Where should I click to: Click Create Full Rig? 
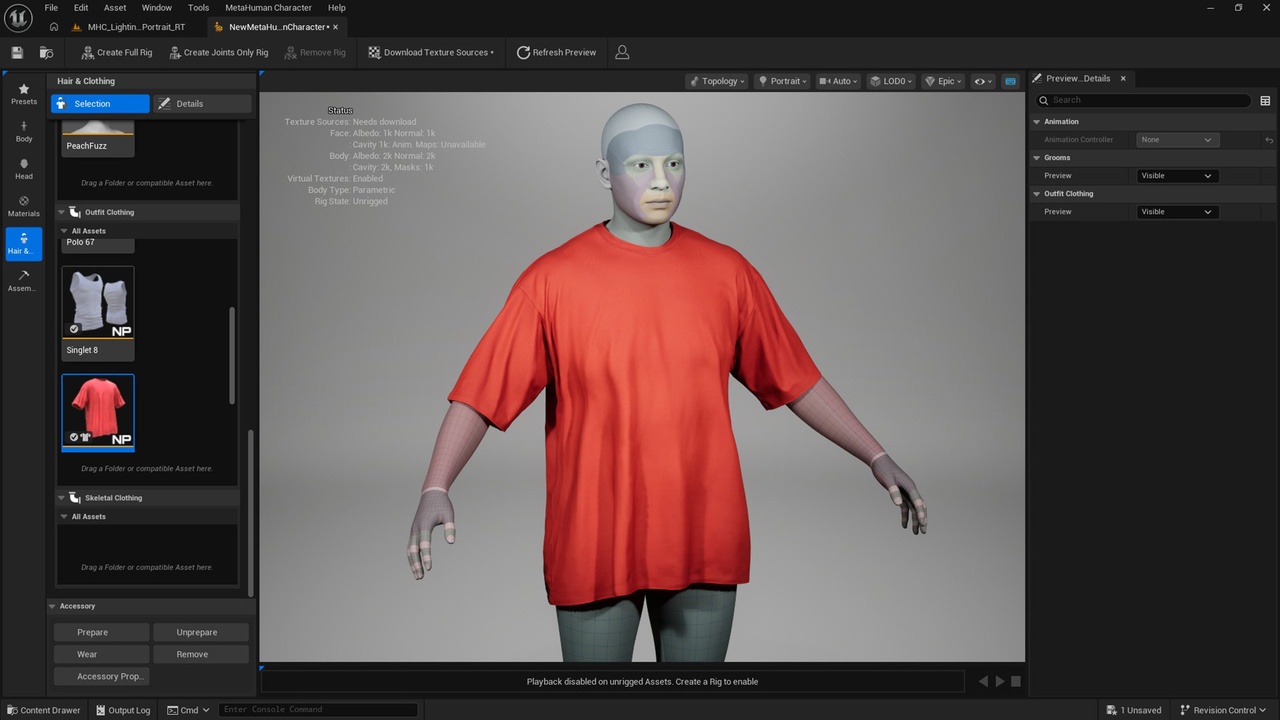click(116, 52)
